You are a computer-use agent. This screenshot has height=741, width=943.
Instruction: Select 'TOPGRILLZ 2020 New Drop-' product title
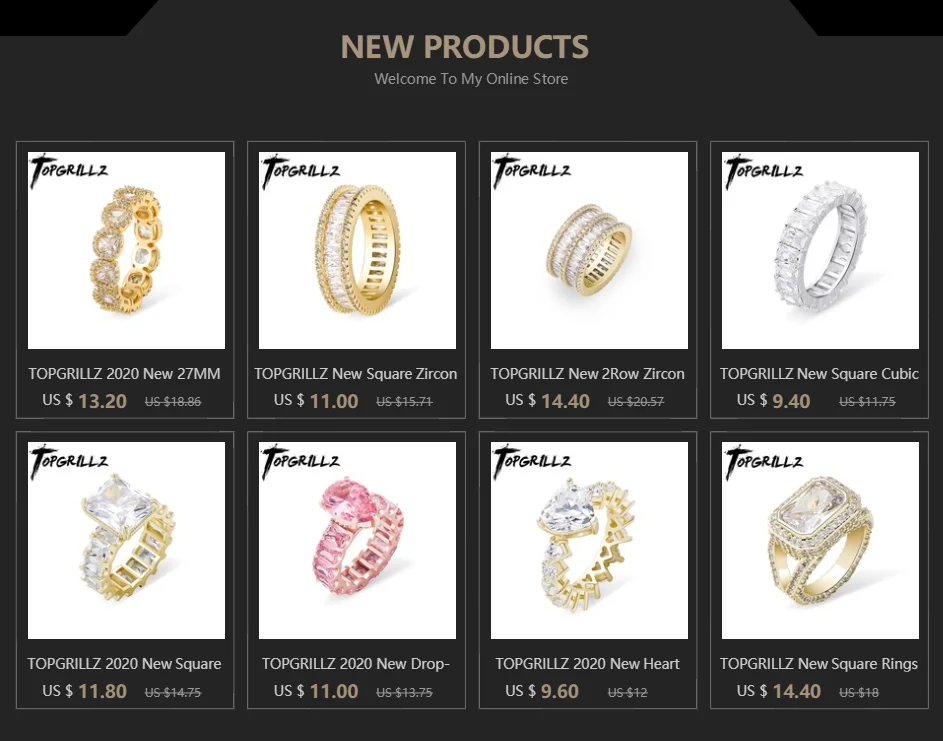click(356, 663)
